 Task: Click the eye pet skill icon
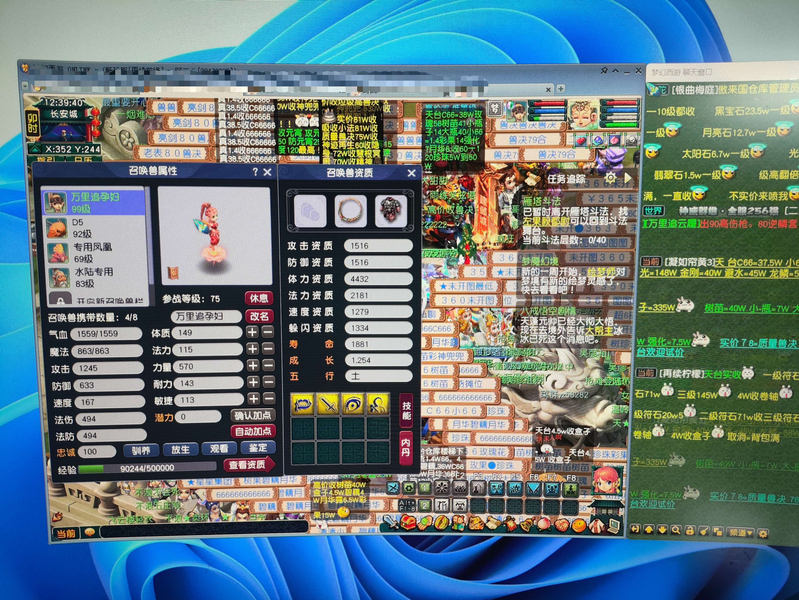tap(353, 403)
